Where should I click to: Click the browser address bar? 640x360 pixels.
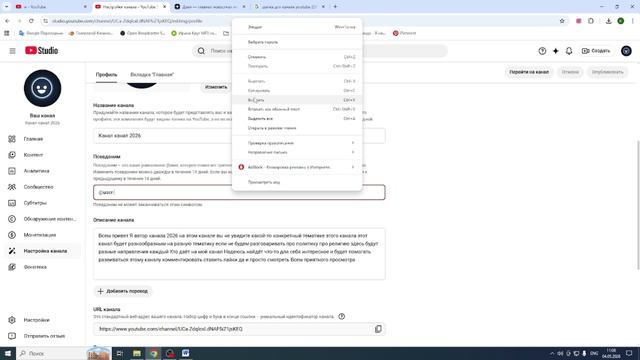click(302, 21)
